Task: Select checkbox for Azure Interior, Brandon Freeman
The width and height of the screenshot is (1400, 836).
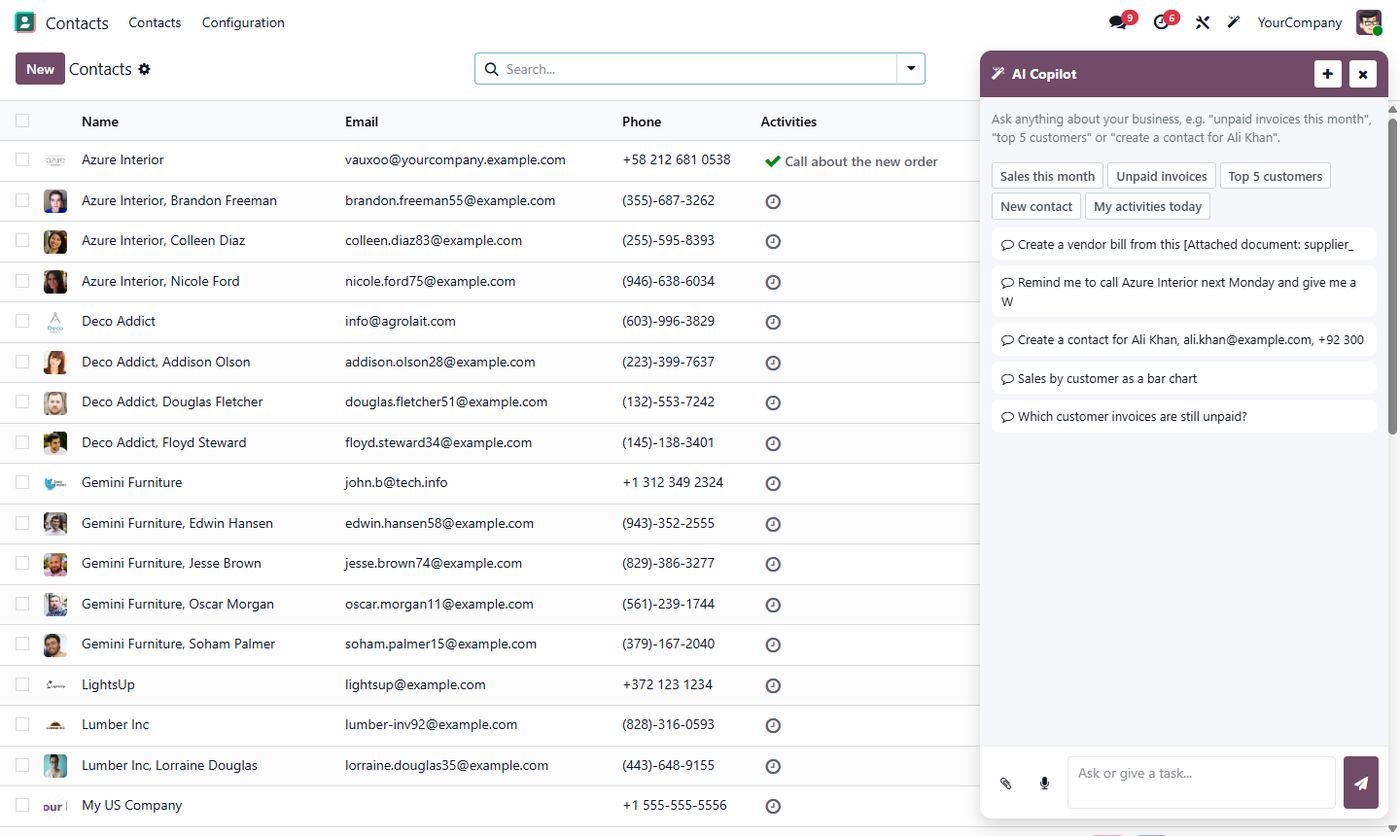Action: point(22,200)
